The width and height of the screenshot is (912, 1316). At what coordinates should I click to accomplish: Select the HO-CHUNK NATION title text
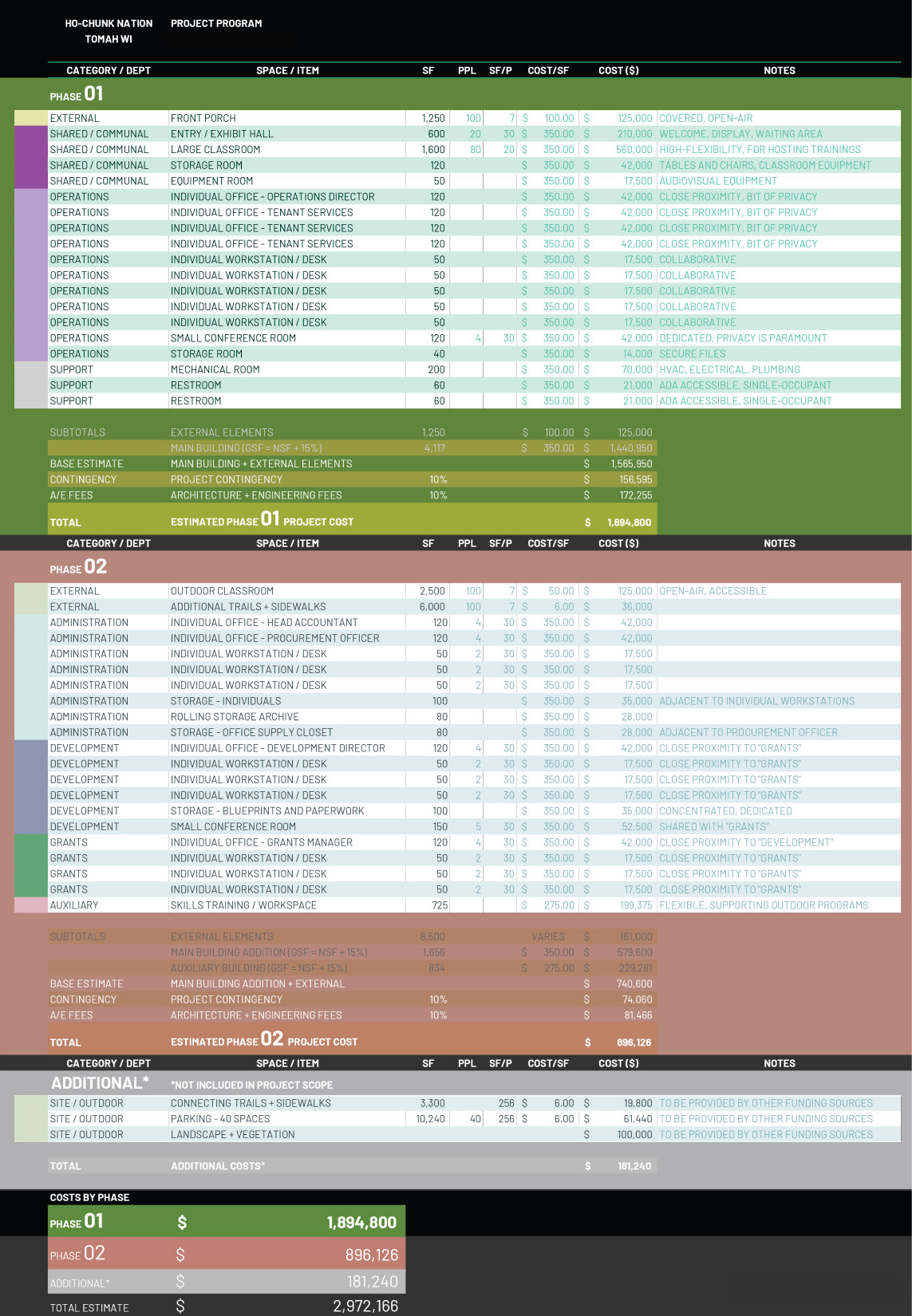tap(109, 24)
